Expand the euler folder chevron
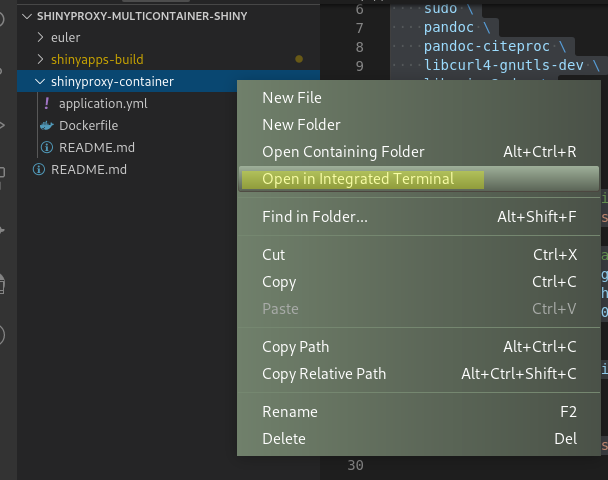Screen dimensions: 608x480 pyautogui.click(x=39, y=37)
